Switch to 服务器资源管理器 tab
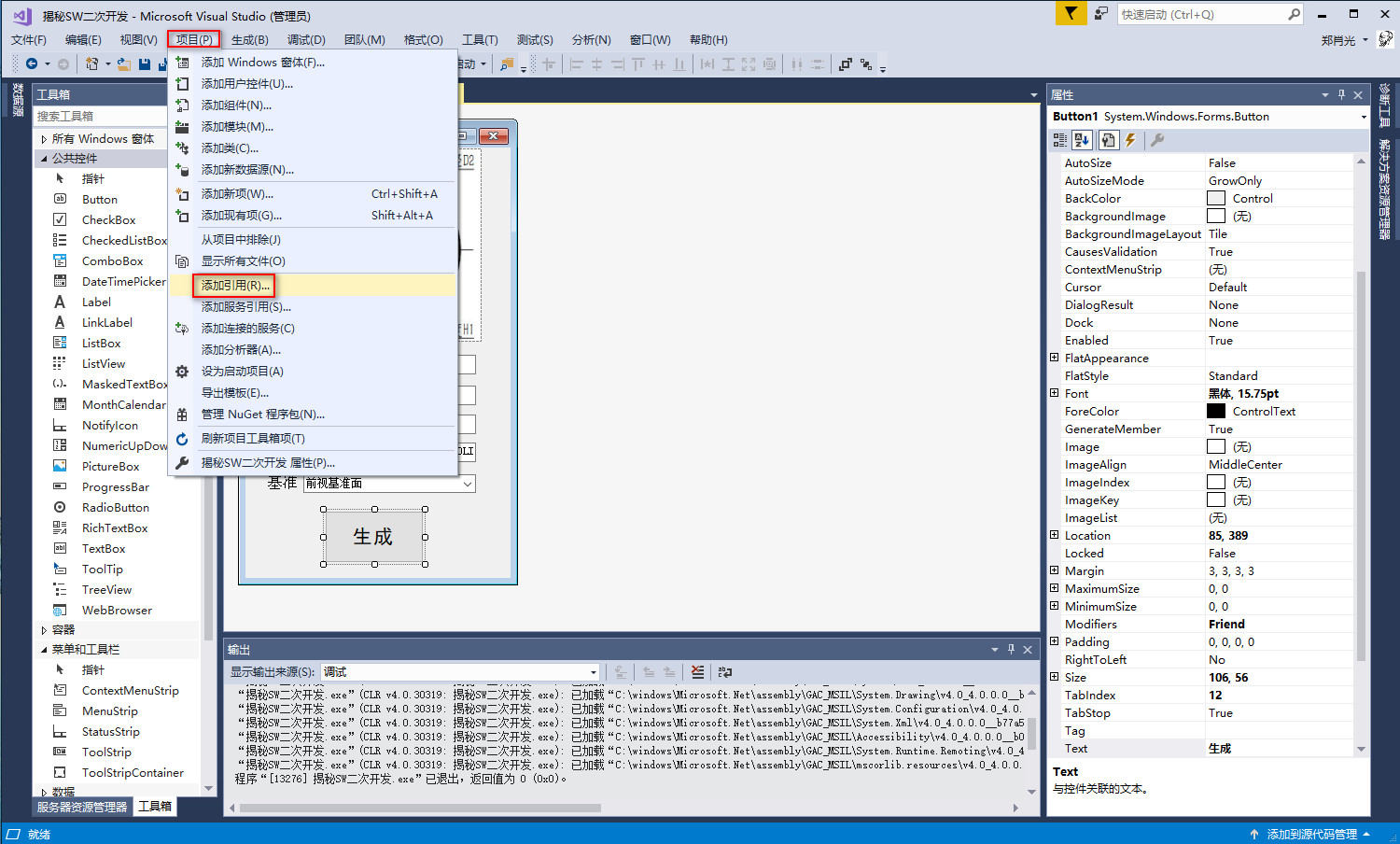Screen dimensions: 1400x844 [x=82, y=807]
